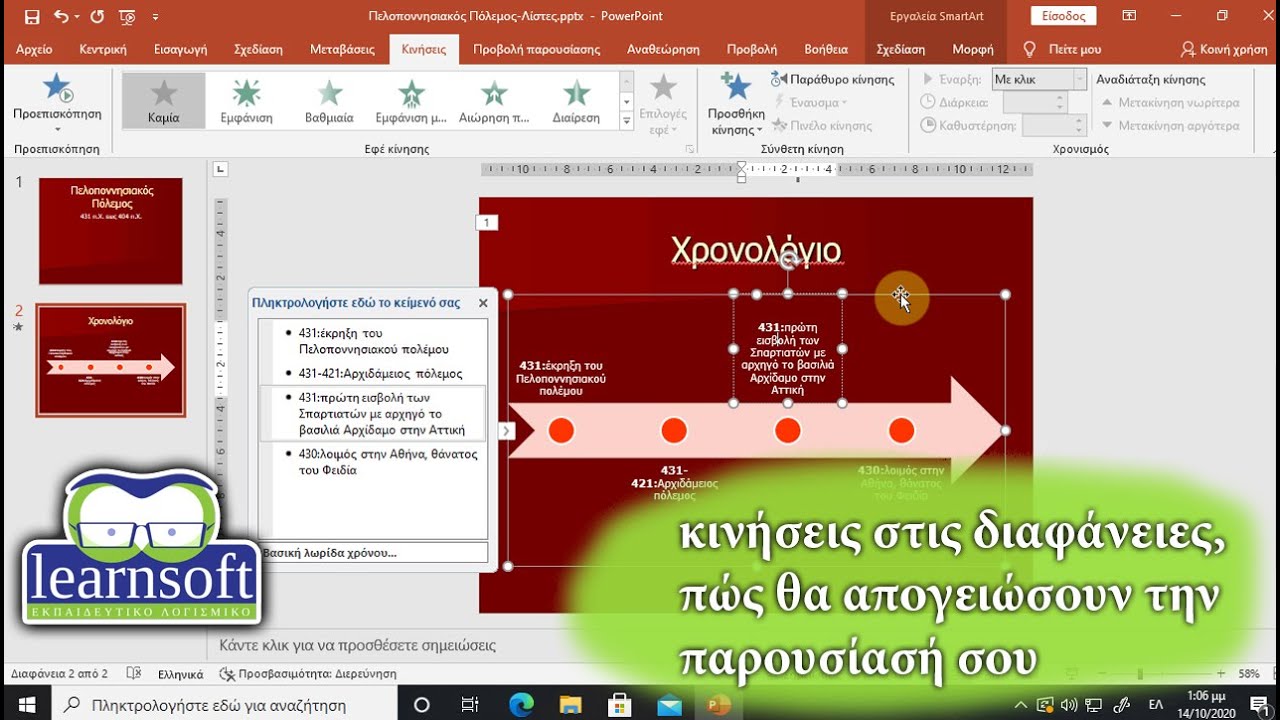1280x720 pixels.
Task: Click Κοινή χρήση share button
Action: pos(1223,49)
